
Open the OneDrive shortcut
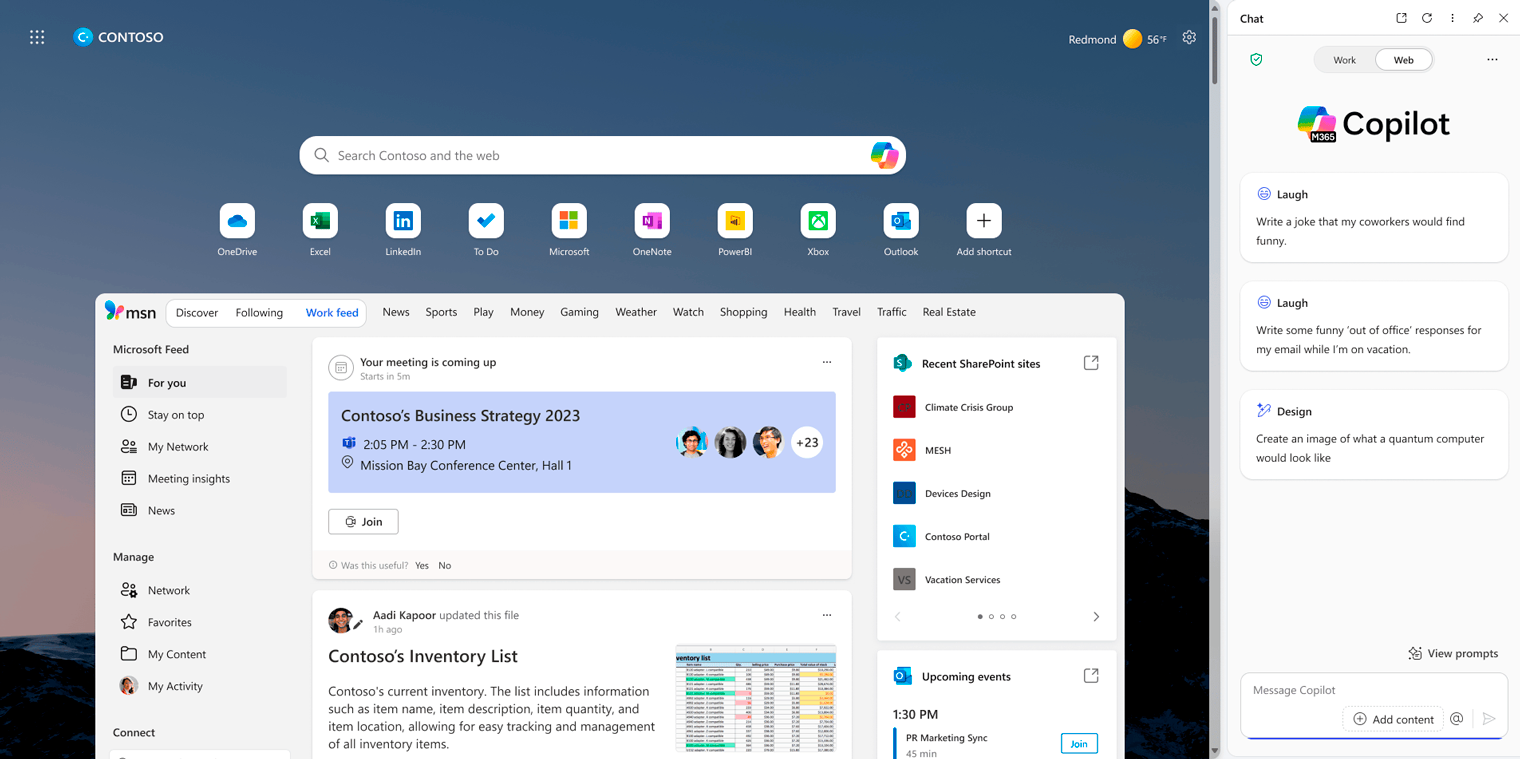(x=237, y=221)
